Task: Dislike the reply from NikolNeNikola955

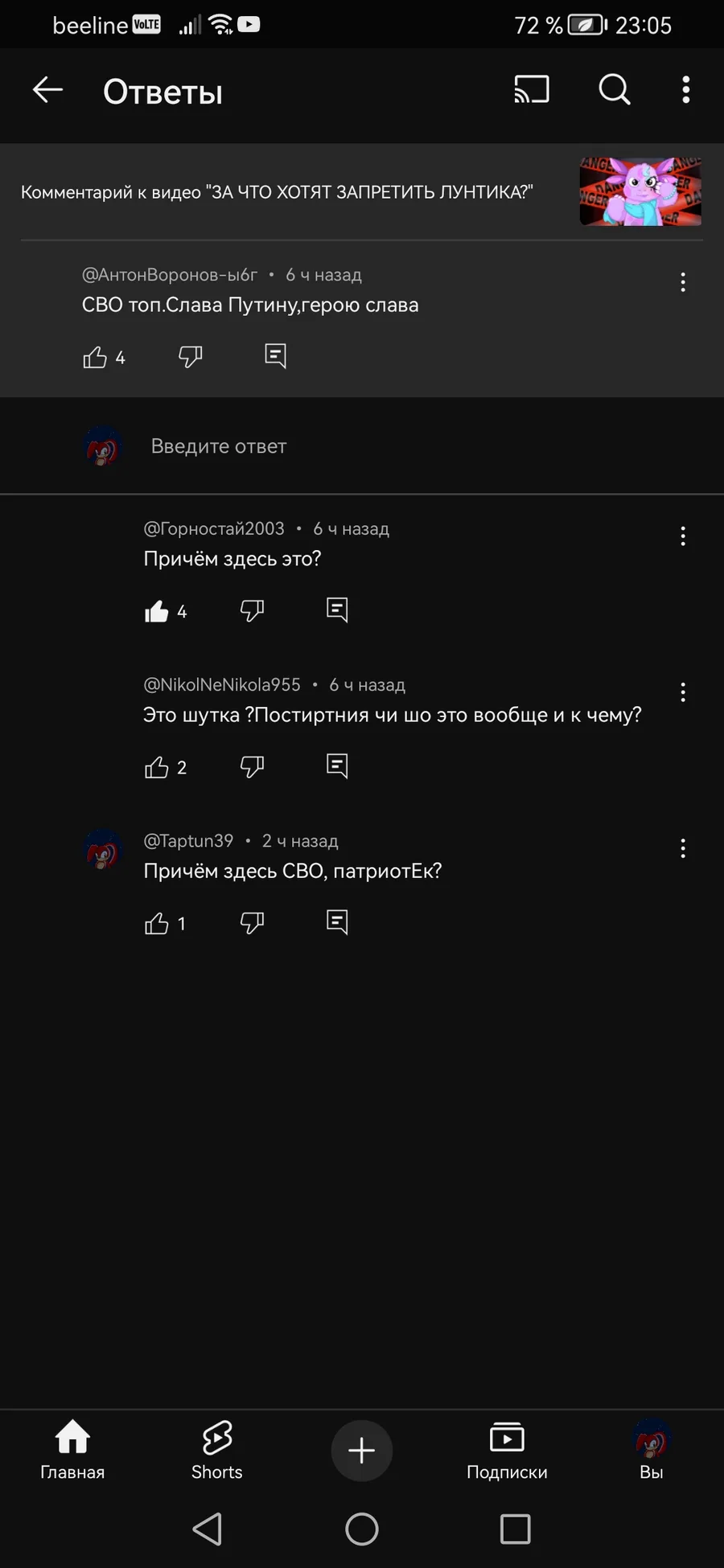Action: pyautogui.click(x=252, y=767)
